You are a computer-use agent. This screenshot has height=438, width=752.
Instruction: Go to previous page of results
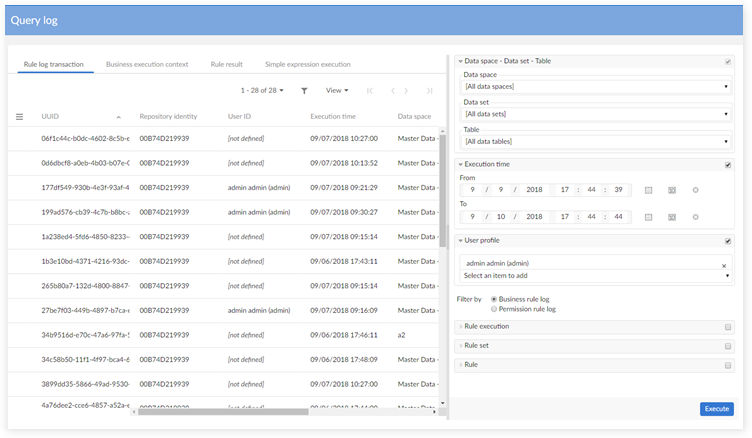click(393, 91)
